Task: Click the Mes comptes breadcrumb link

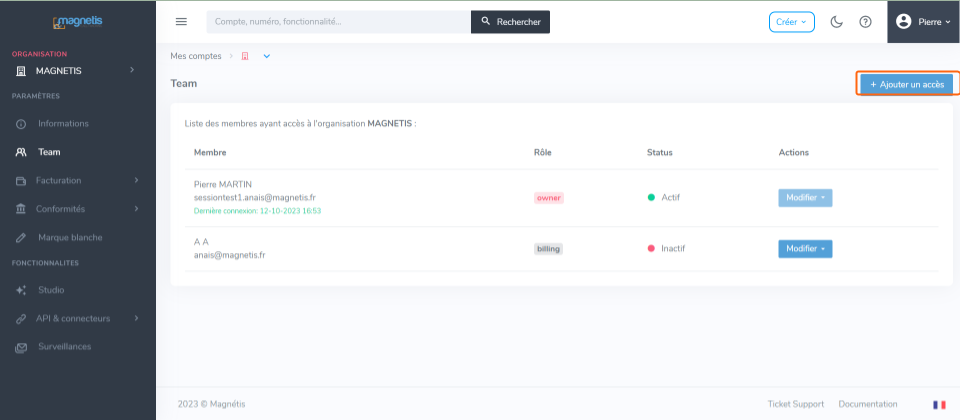Action: tap(196, 56)
